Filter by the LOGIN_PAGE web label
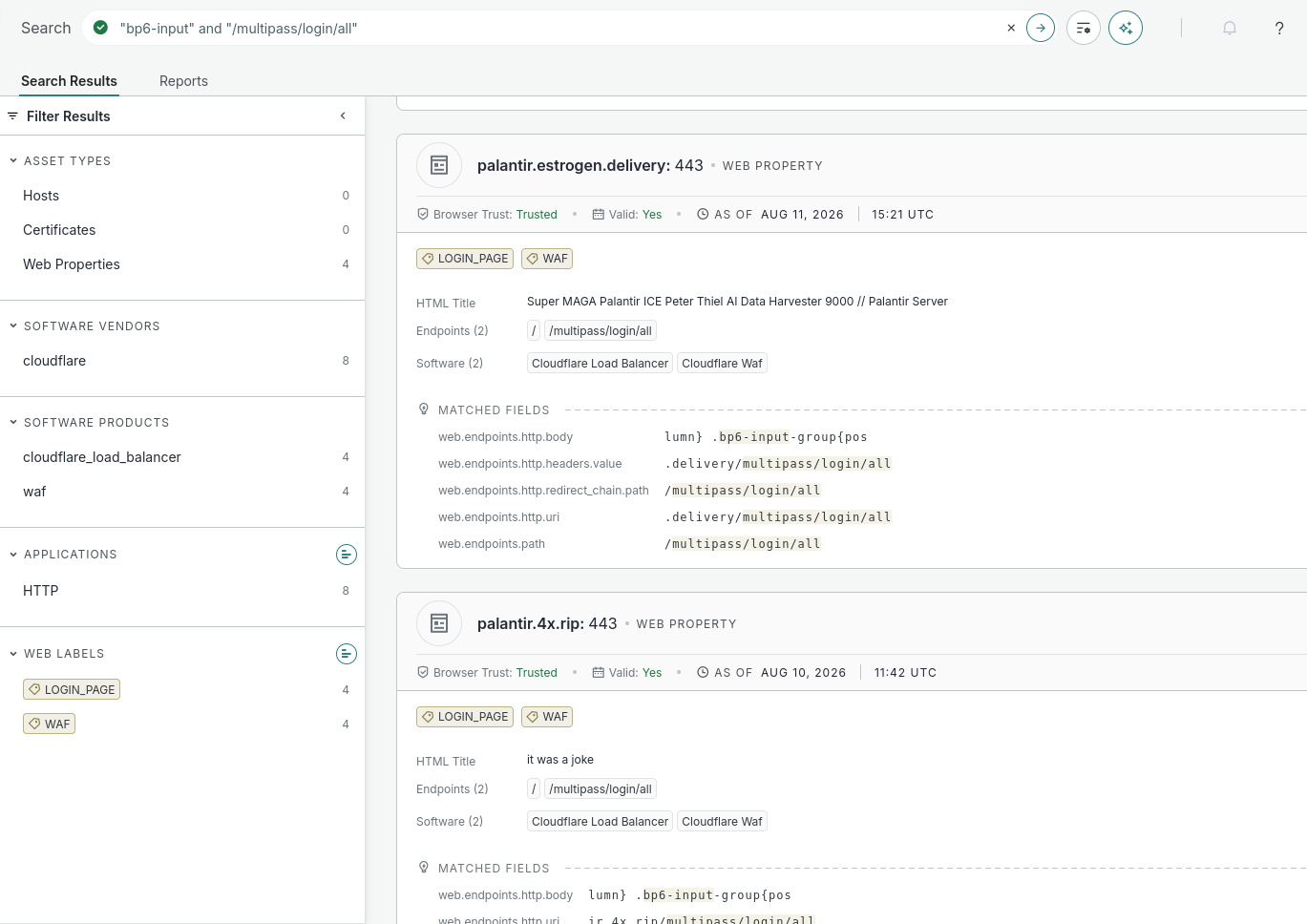This screenshot has height=924, width=1307. 72,689
